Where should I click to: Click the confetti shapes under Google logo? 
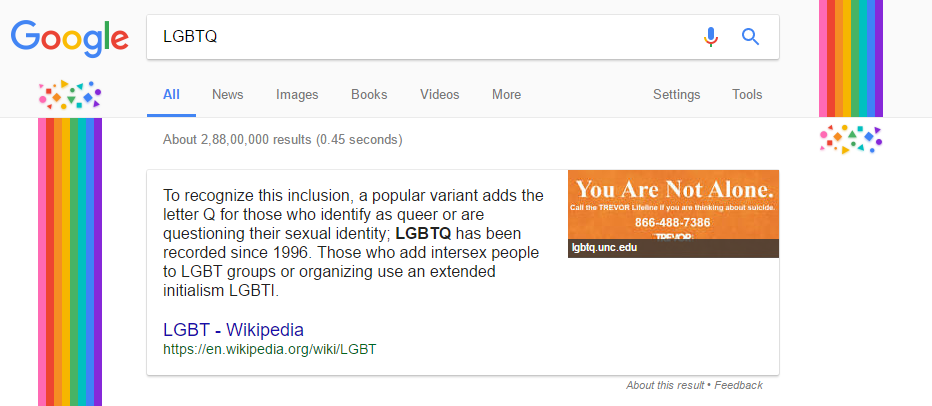tap(70, 95)
